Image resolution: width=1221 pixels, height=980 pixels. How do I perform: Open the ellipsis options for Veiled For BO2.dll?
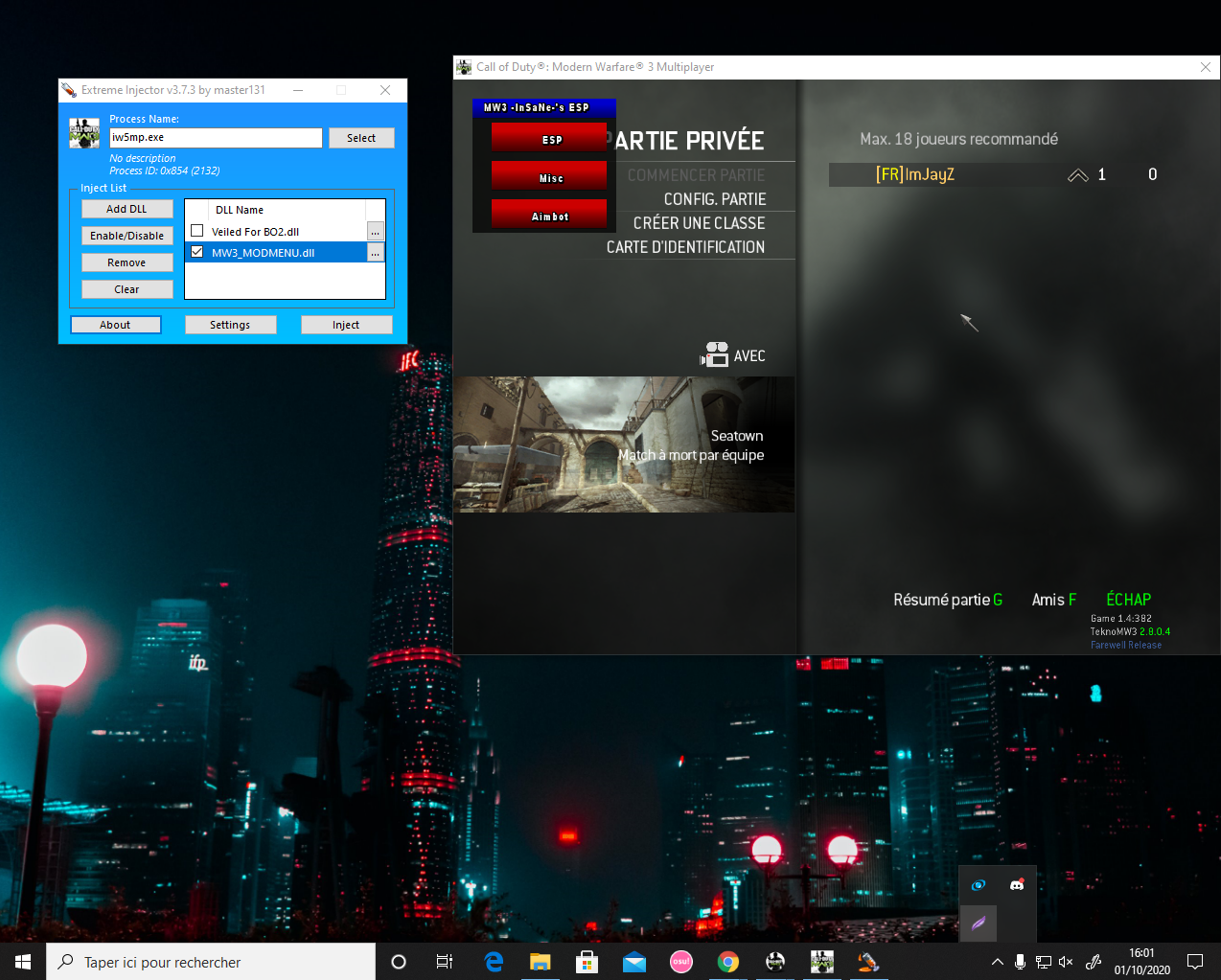(375, 232)
